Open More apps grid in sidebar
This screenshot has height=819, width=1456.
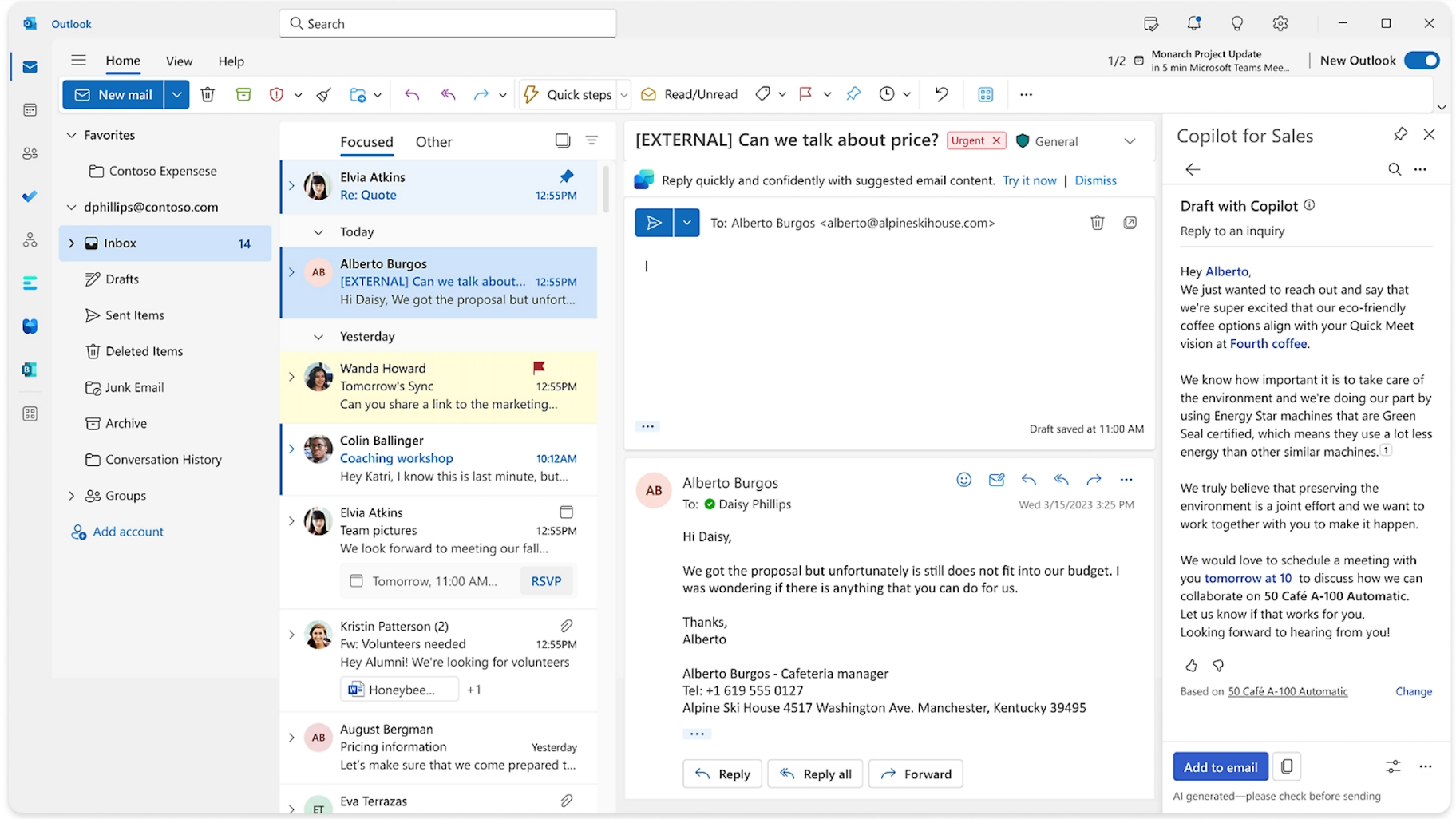click(30, 413)
